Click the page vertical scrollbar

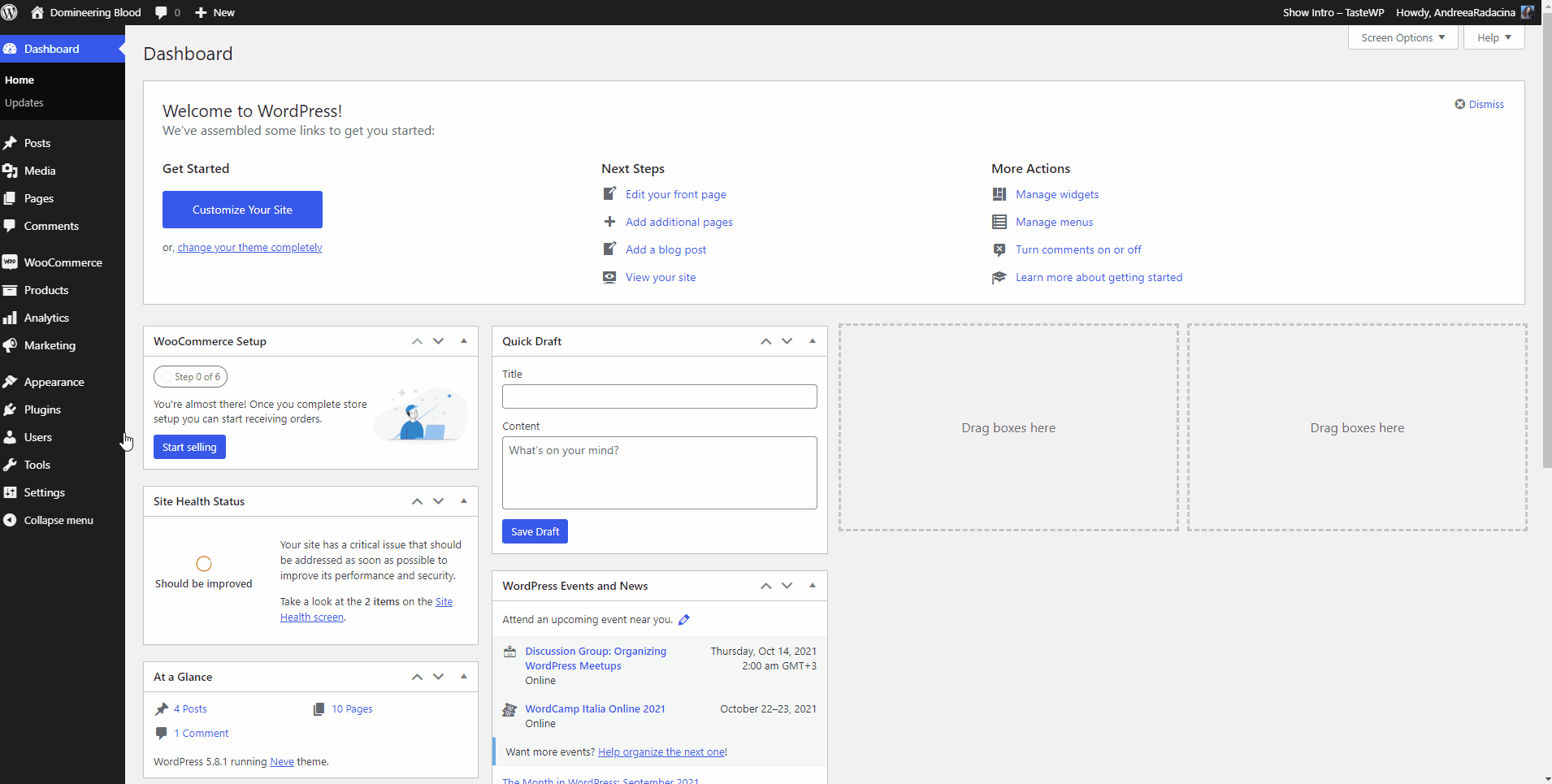point(1547,240)
